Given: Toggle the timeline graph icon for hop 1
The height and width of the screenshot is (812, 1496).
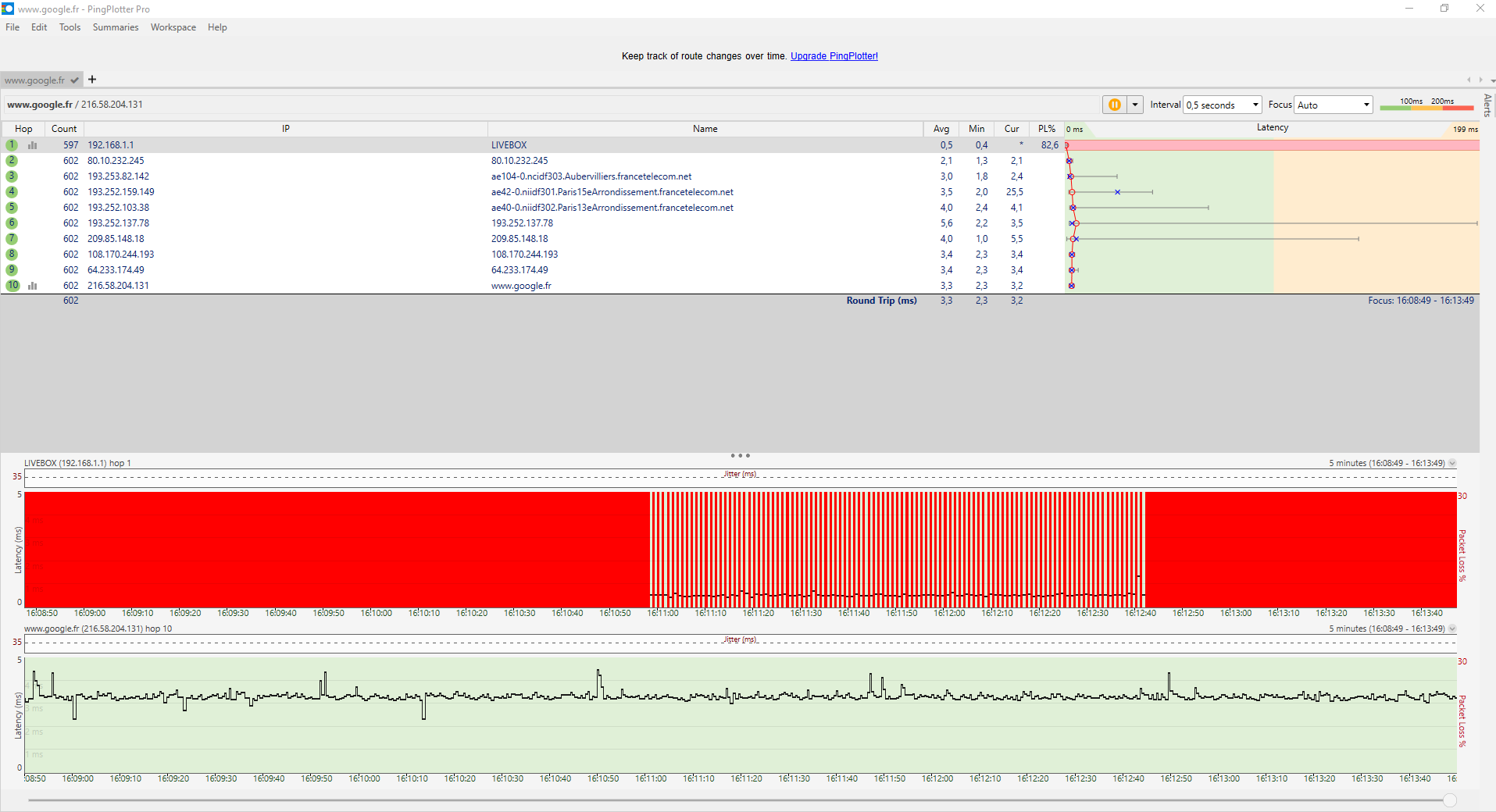Looking at the screenshot, I should click(x=33, y=145).
